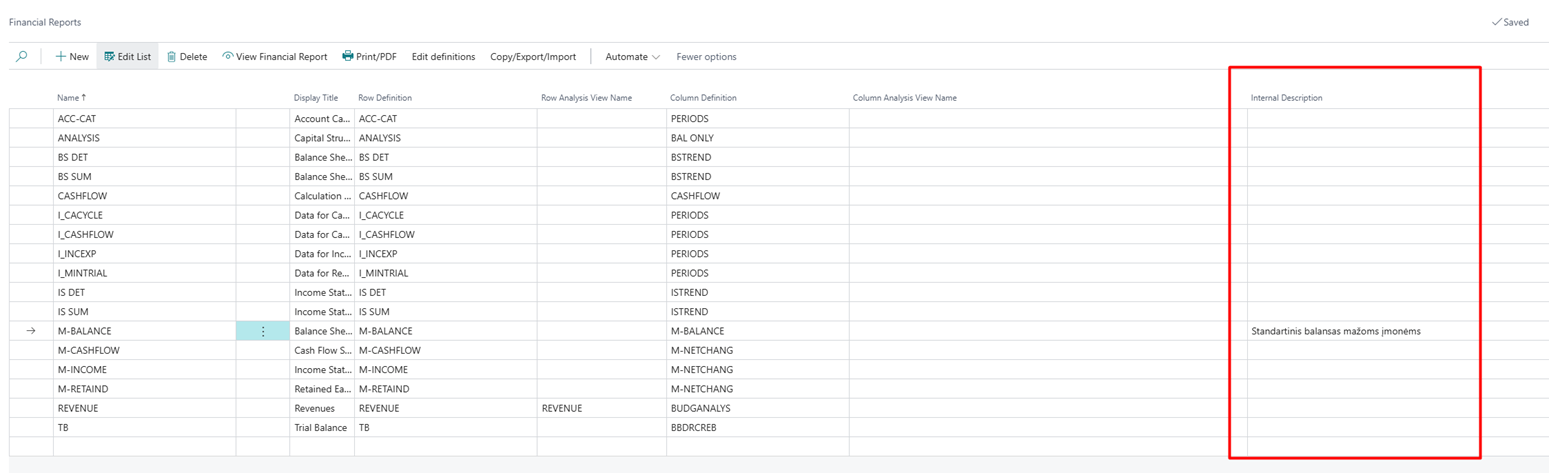Select the I_CASHFLOW name cell
This screenshot has width=1549, height=473.
145,235
